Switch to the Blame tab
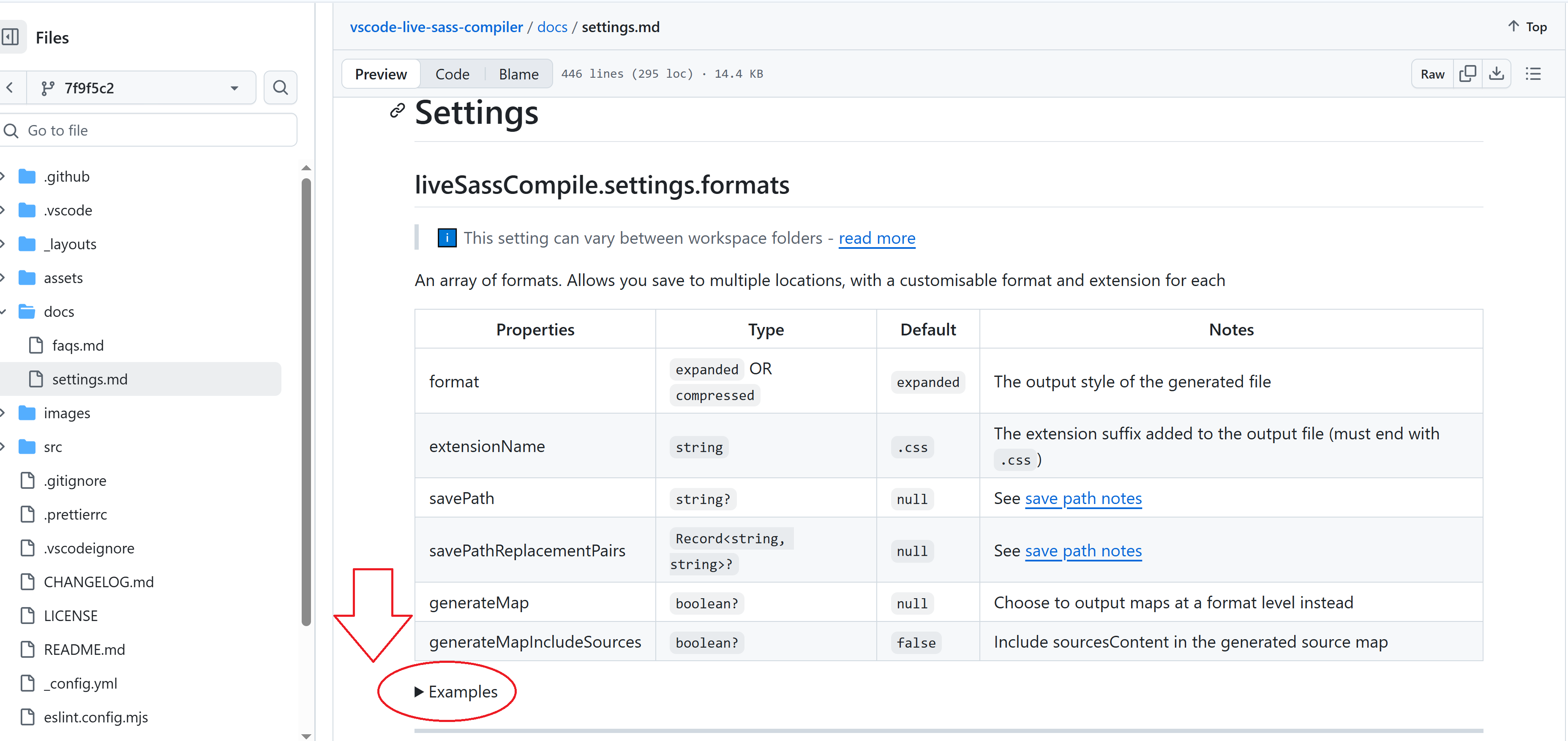Image resolution: width=1568 pixels, height=741 pixels. click(x=518, y=74)
